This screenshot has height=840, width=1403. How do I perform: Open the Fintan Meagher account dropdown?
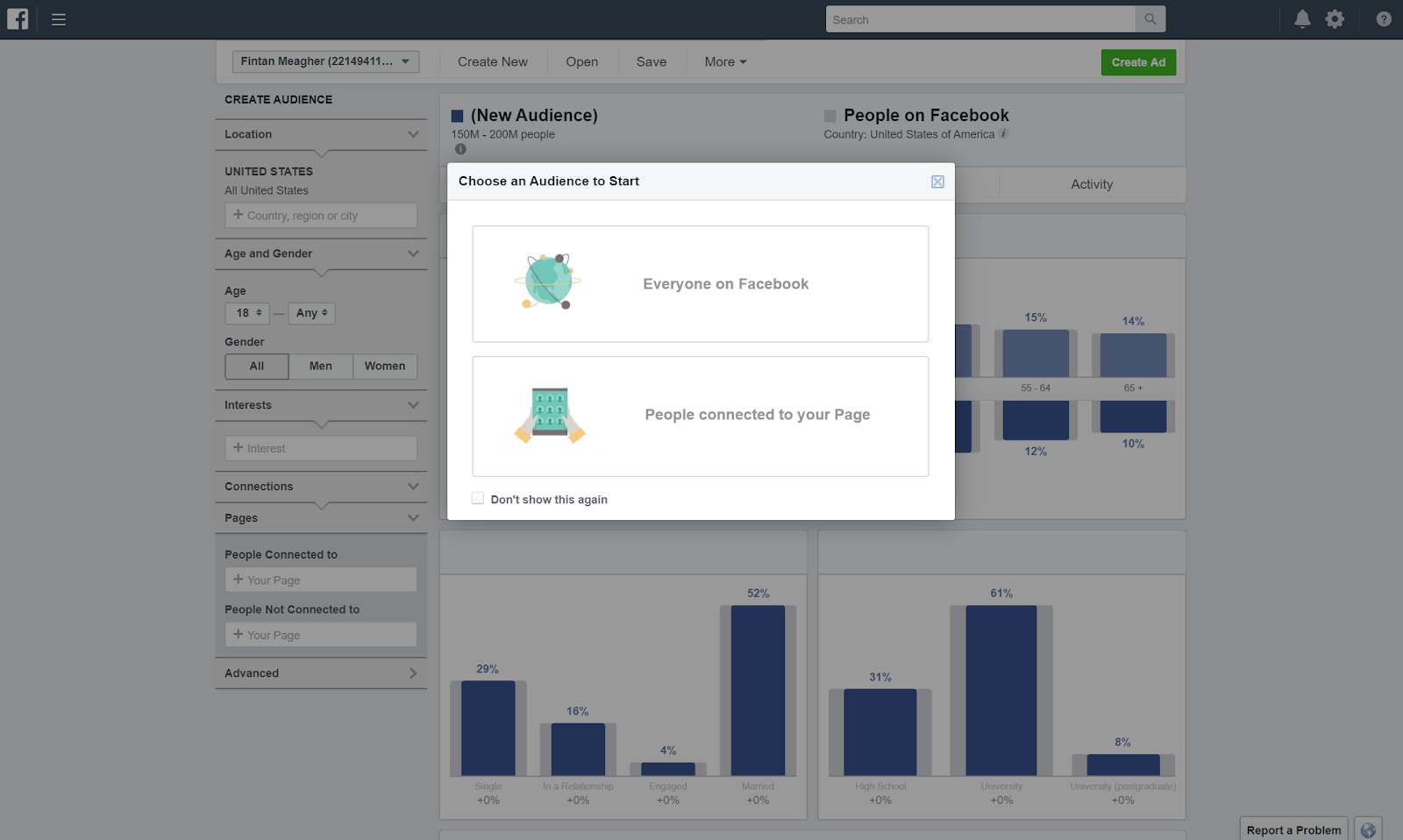pos(325,61)
